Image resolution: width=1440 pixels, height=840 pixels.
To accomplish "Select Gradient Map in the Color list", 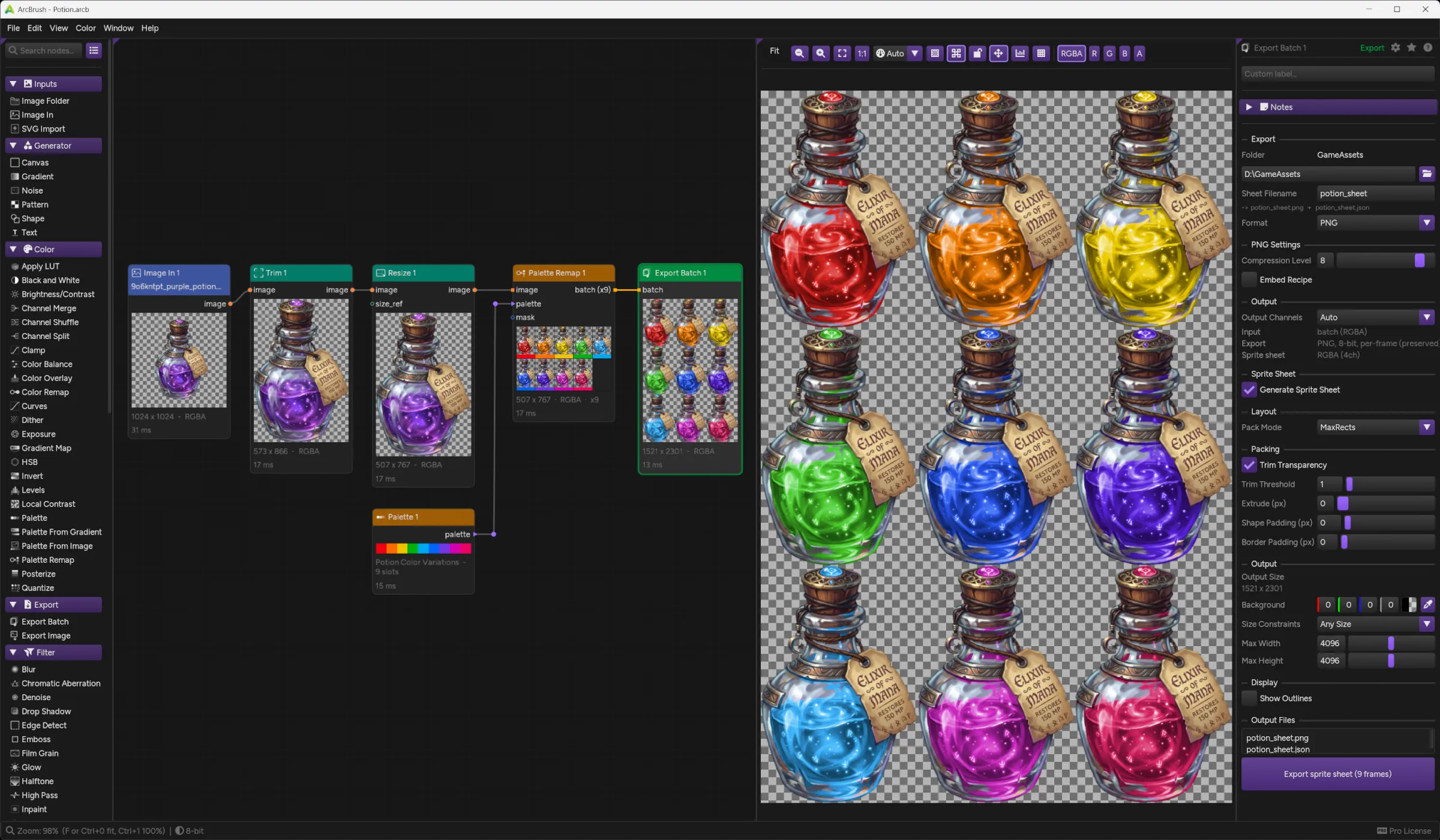I will [x=46, y=448].
